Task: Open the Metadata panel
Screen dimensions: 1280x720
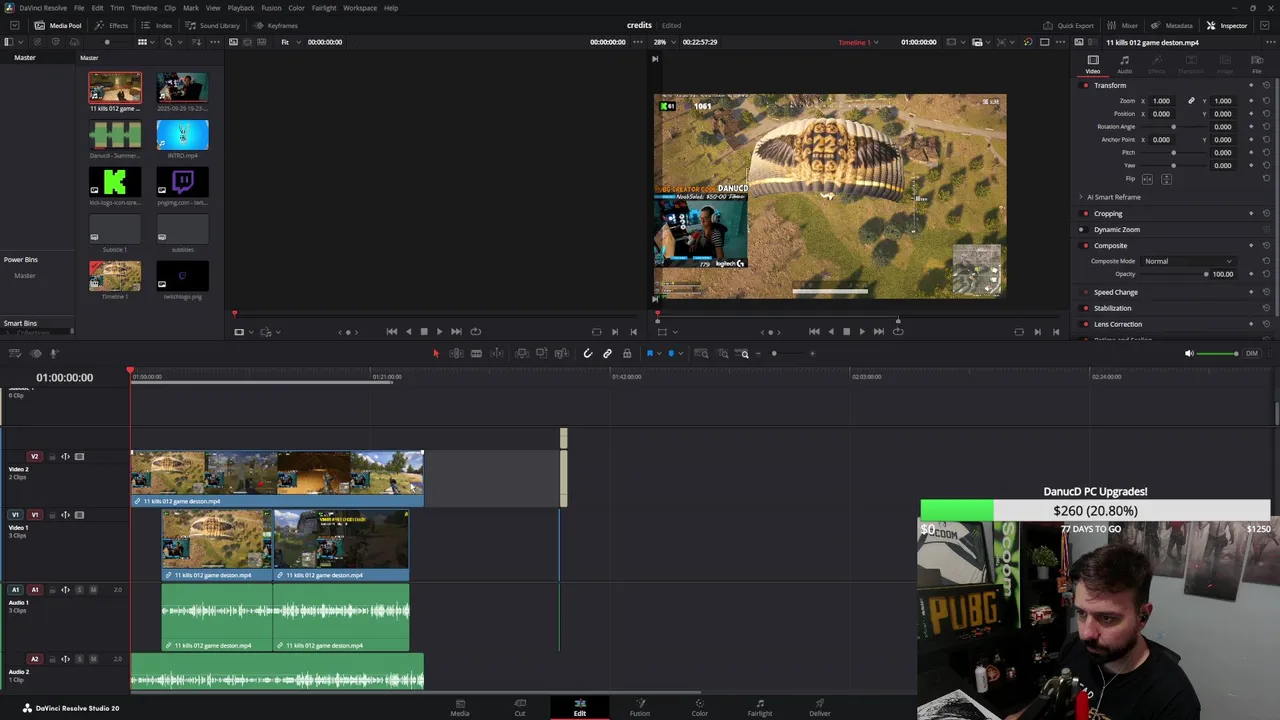Action: 1172,26
